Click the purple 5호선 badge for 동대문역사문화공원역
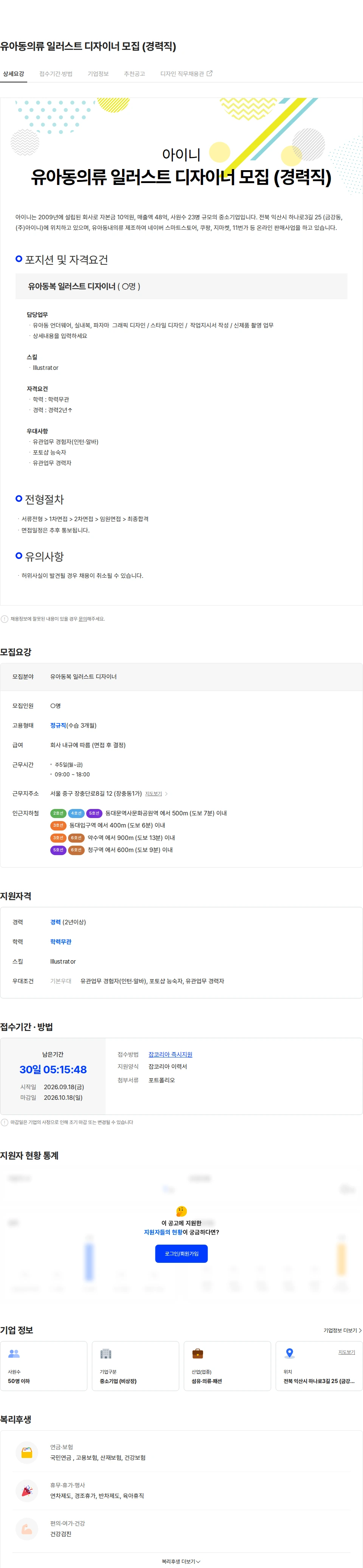This screenshot has width=363, height=1568. coord(95,813)
